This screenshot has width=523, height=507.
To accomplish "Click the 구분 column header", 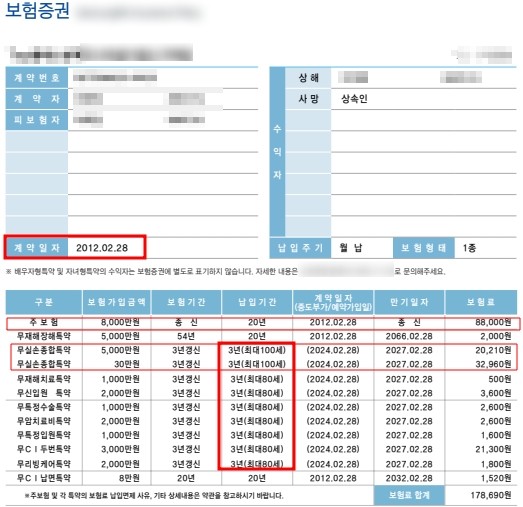I will pos(44,302).
